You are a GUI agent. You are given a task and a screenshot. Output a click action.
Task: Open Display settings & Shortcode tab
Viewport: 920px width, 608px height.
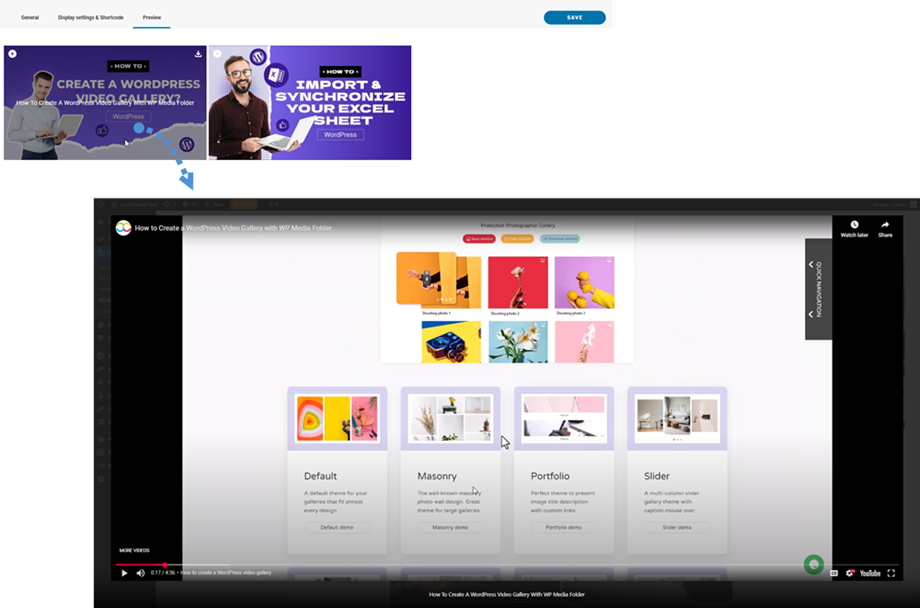pyautogui.click(x=91, y=17)
